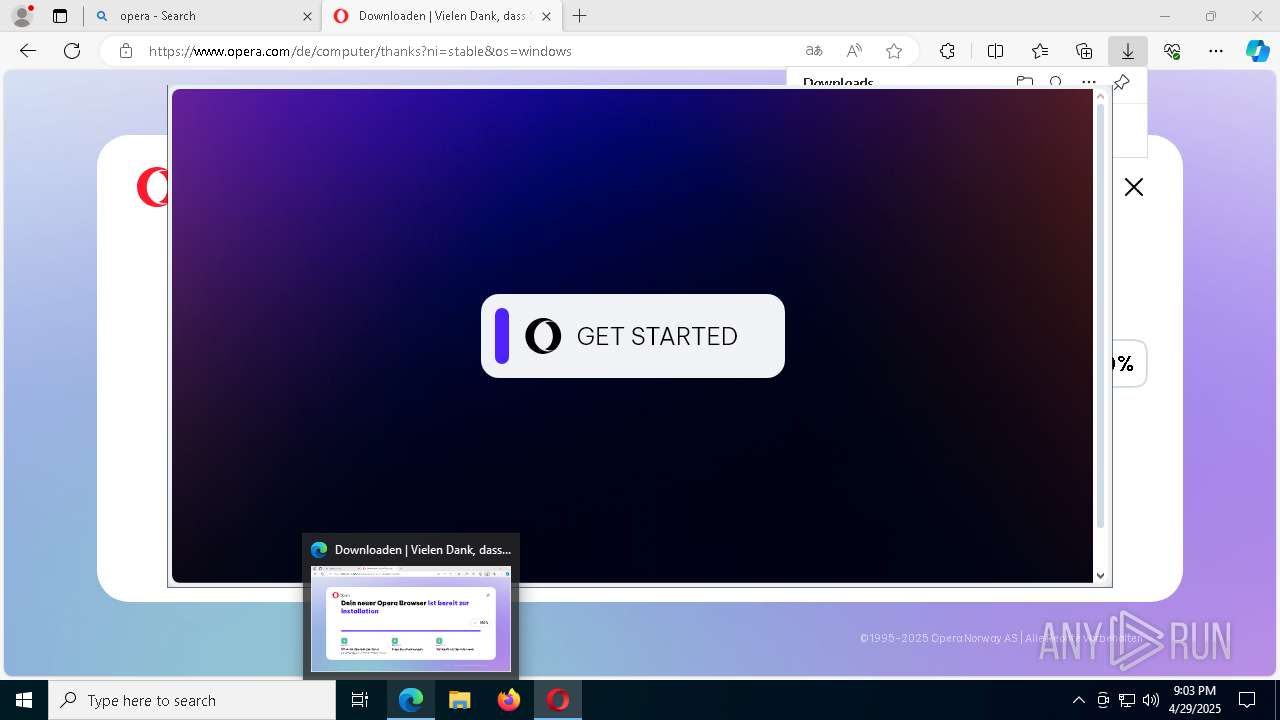Open network status tray icon
The image size is (1280, 720).
point(1127,700)
